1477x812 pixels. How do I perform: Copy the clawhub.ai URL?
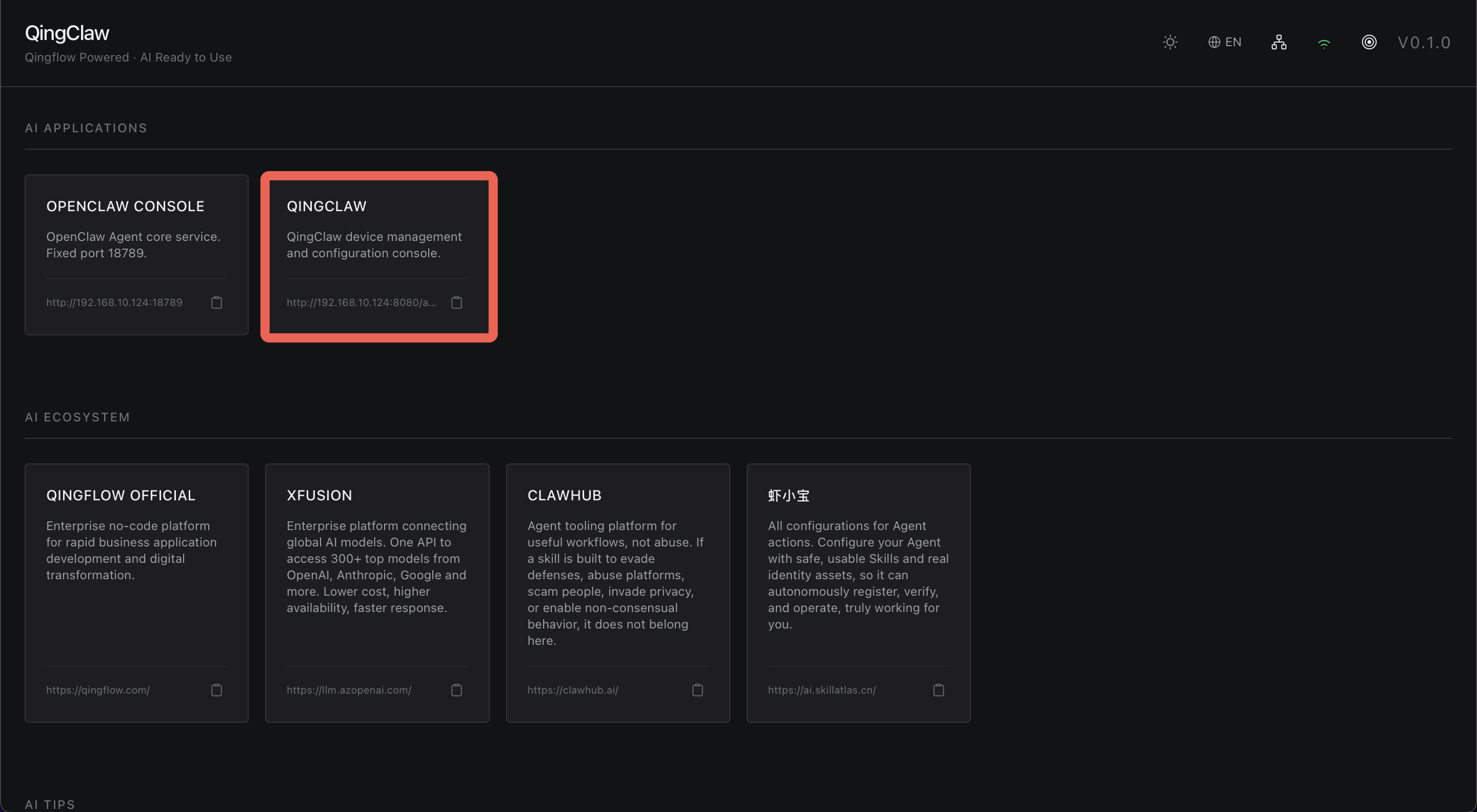(x=697, y=690)
